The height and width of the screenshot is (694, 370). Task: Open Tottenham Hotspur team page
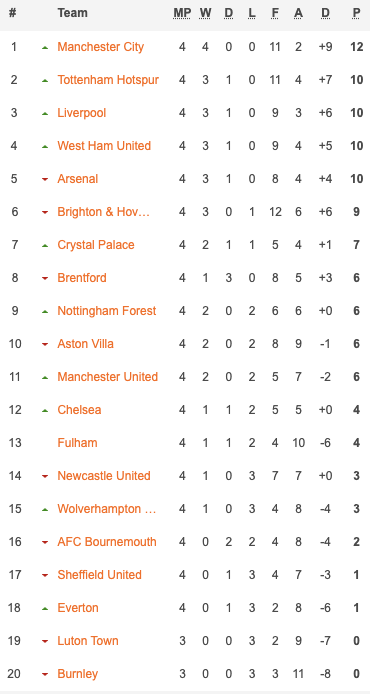(x=108, y=80)
